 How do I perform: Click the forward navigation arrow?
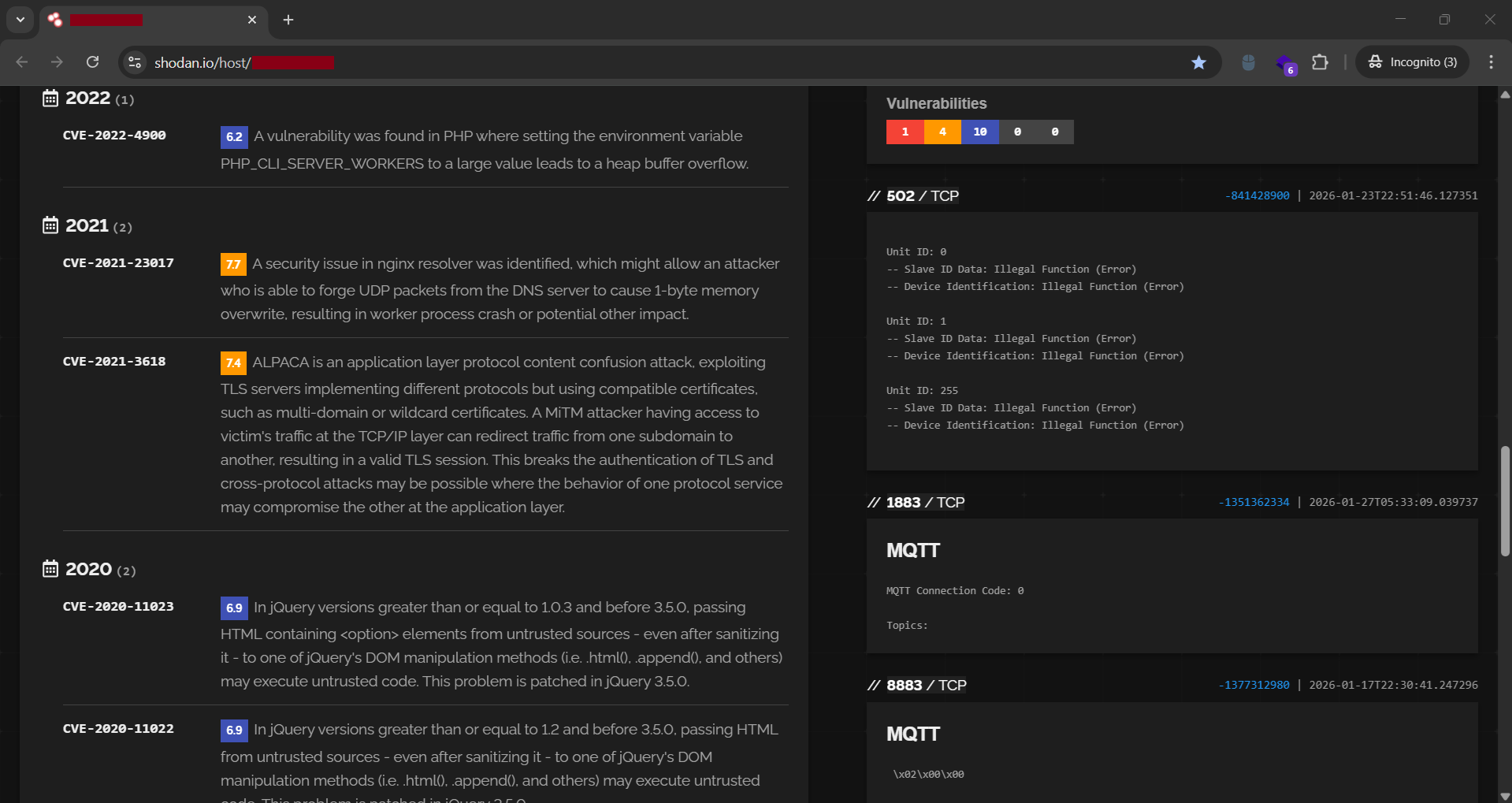tap(57, 61)
